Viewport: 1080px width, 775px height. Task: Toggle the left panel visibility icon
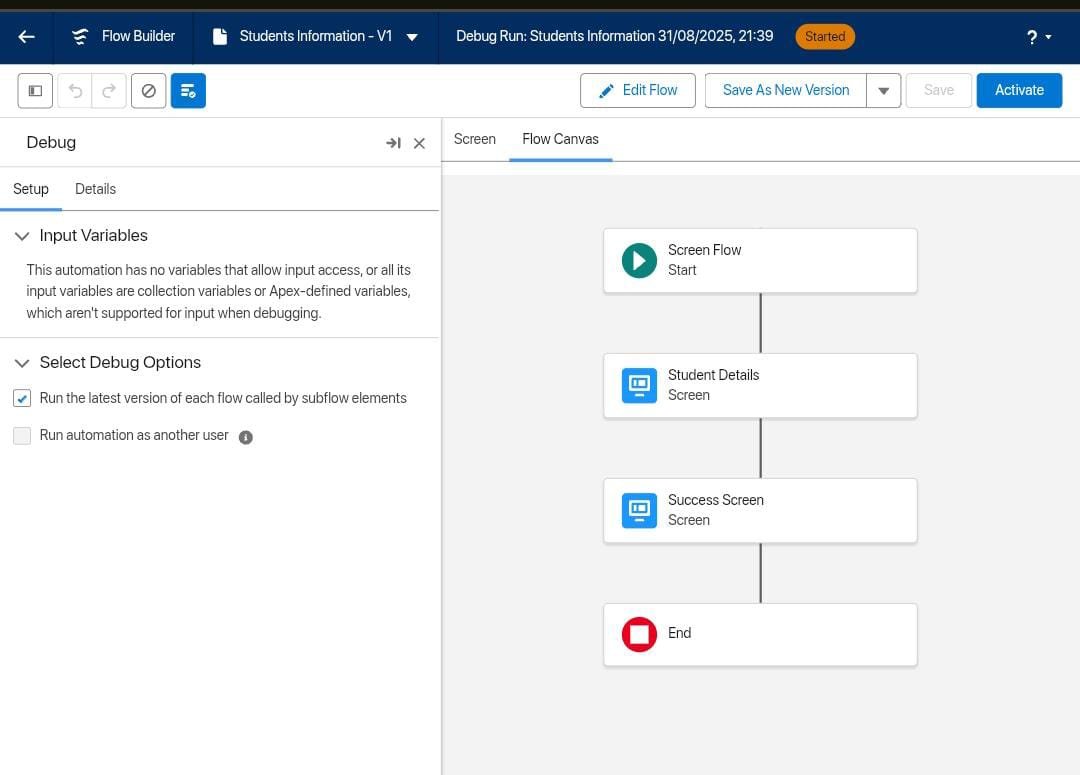click(x=34, y=90)
